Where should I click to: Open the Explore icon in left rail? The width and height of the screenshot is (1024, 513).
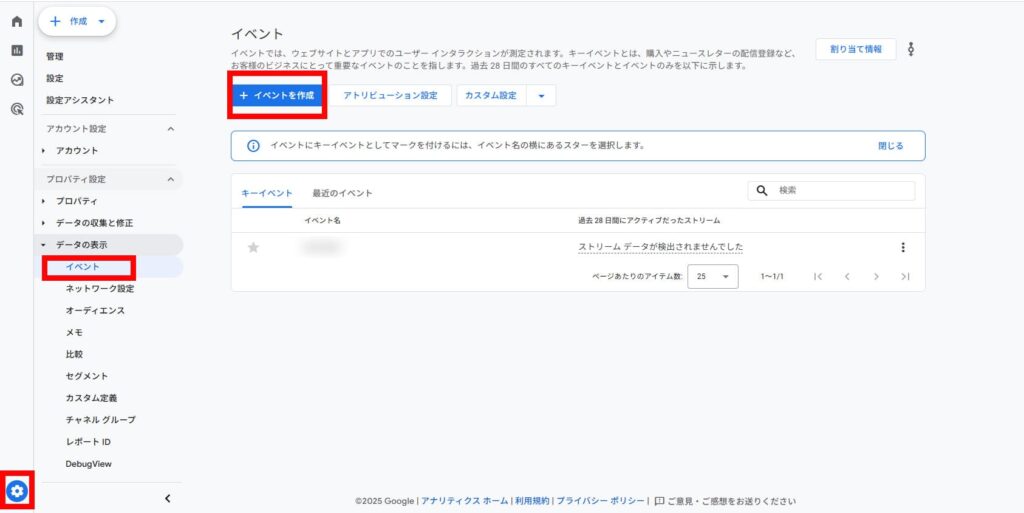tap(16, 80)
